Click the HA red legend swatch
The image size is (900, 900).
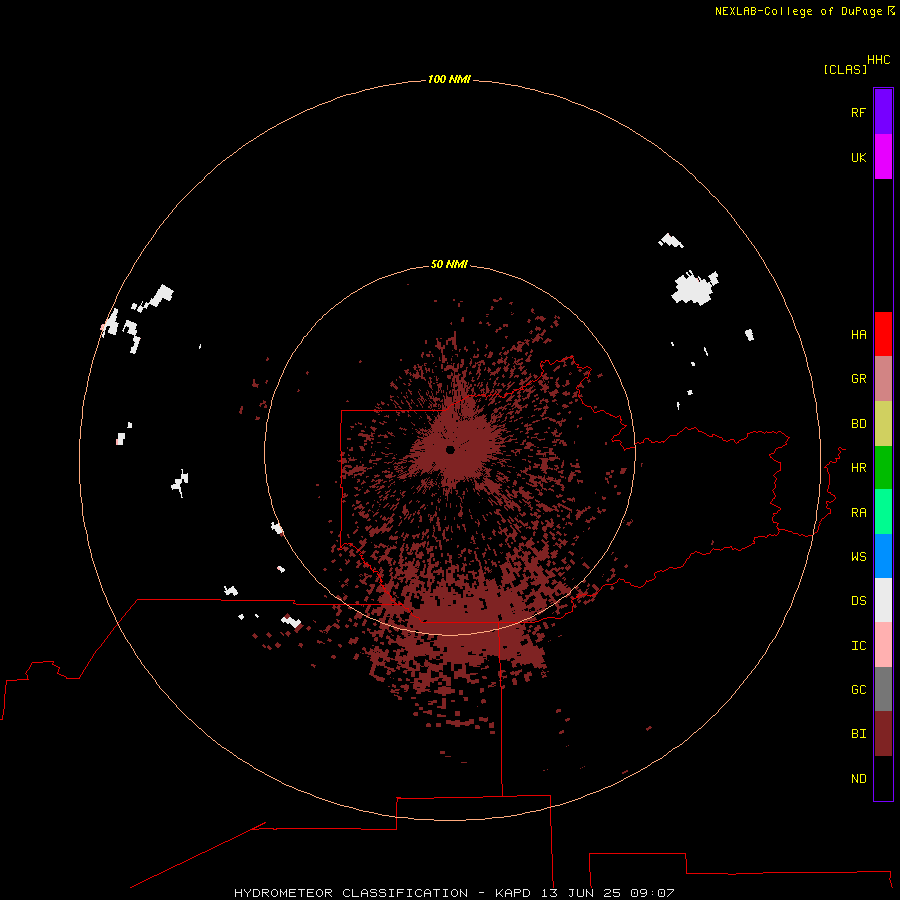coord(883,334)
